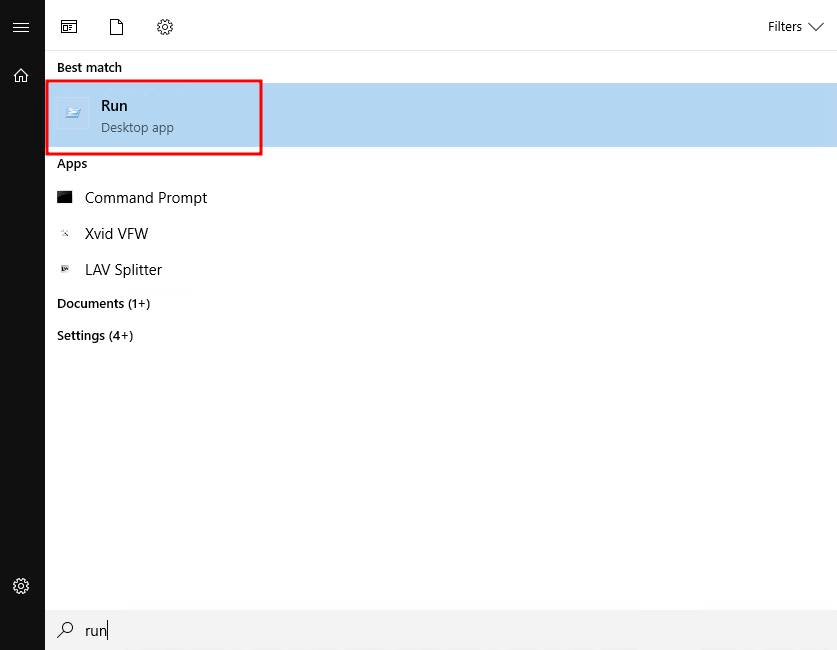This screenshot has width=837, height=650.
Task: Expand Settings (4+) results
Action: [x=95, y=336]
